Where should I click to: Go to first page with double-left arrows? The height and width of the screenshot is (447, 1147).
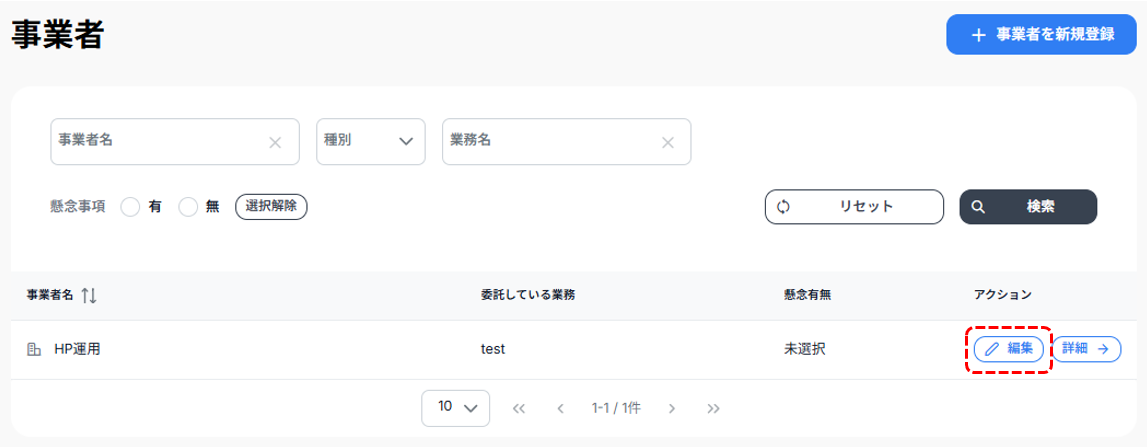[519, 408]
